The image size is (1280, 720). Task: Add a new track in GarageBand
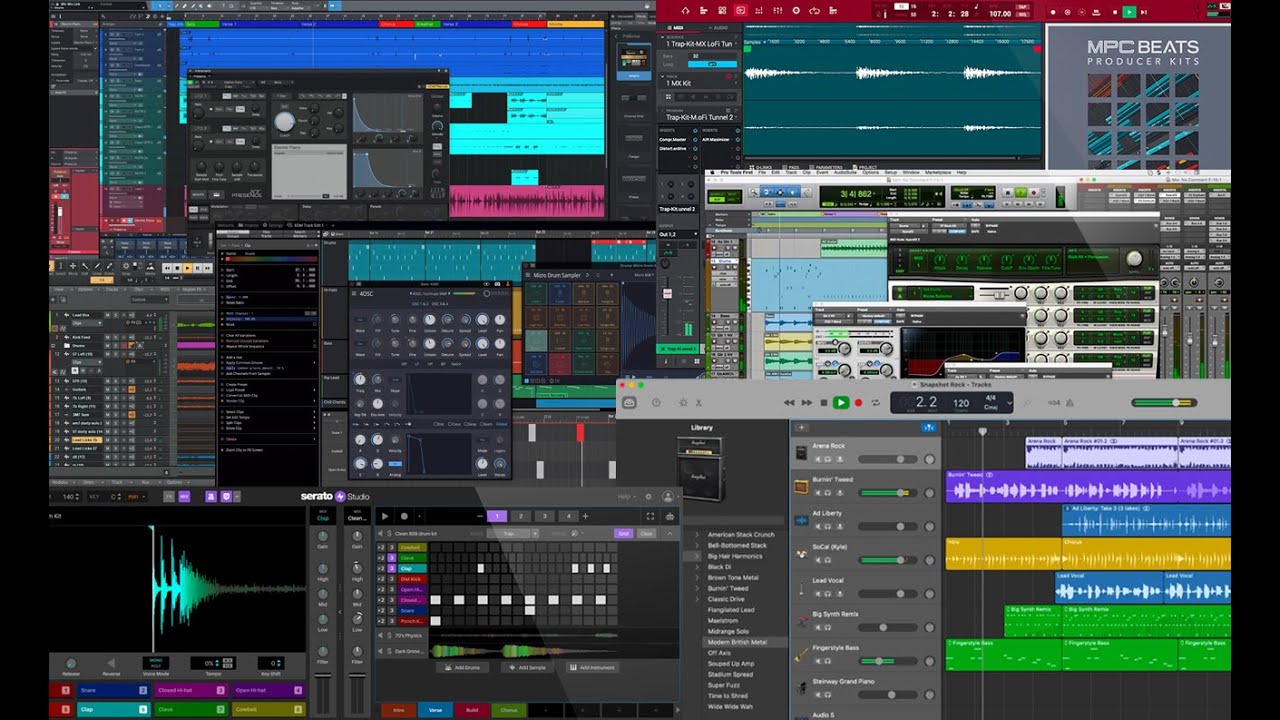tap(800, 427)
